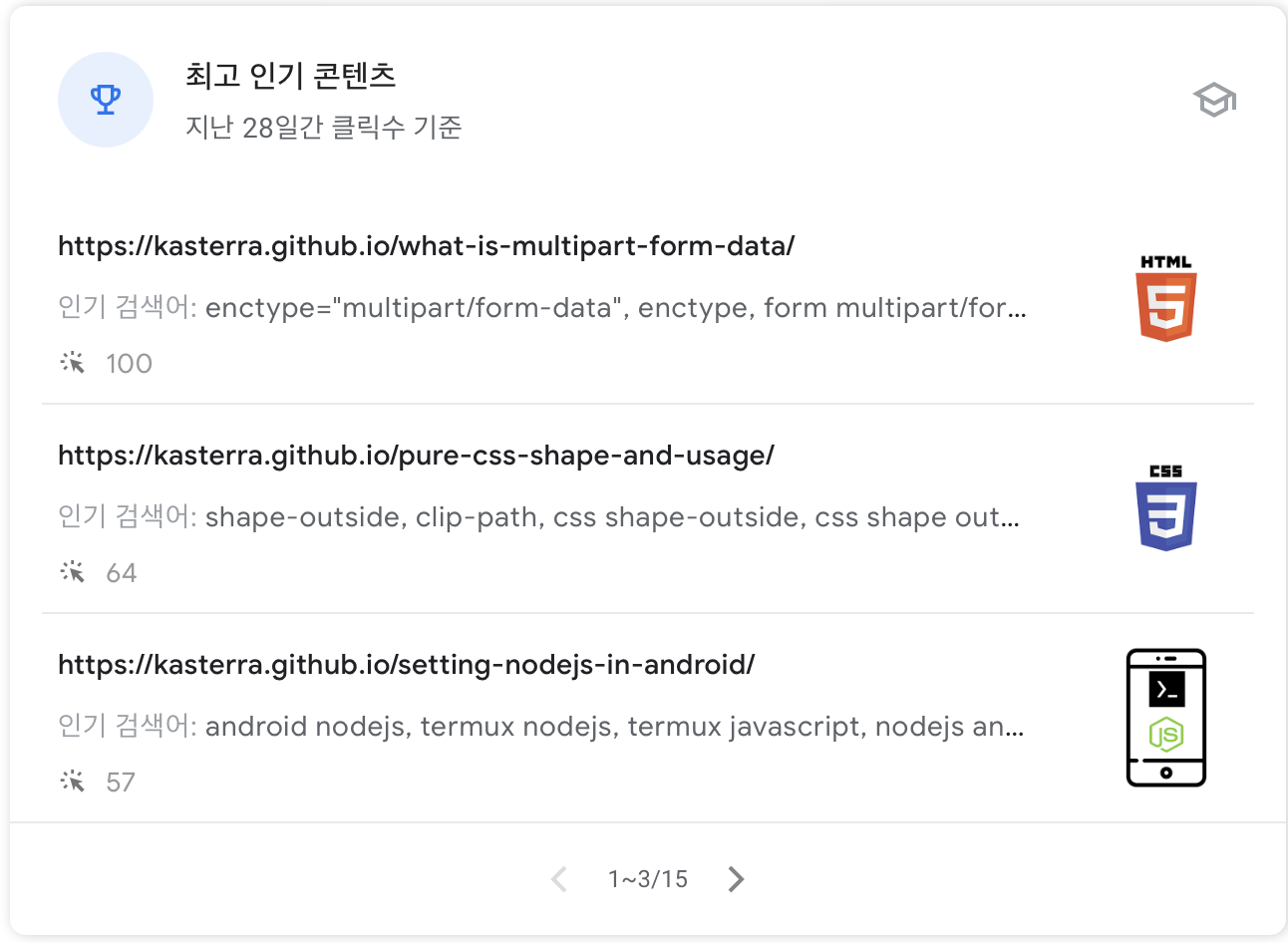1288x943 pixels.
Task: Go to the previous page of results
Action: coord(559,879)
